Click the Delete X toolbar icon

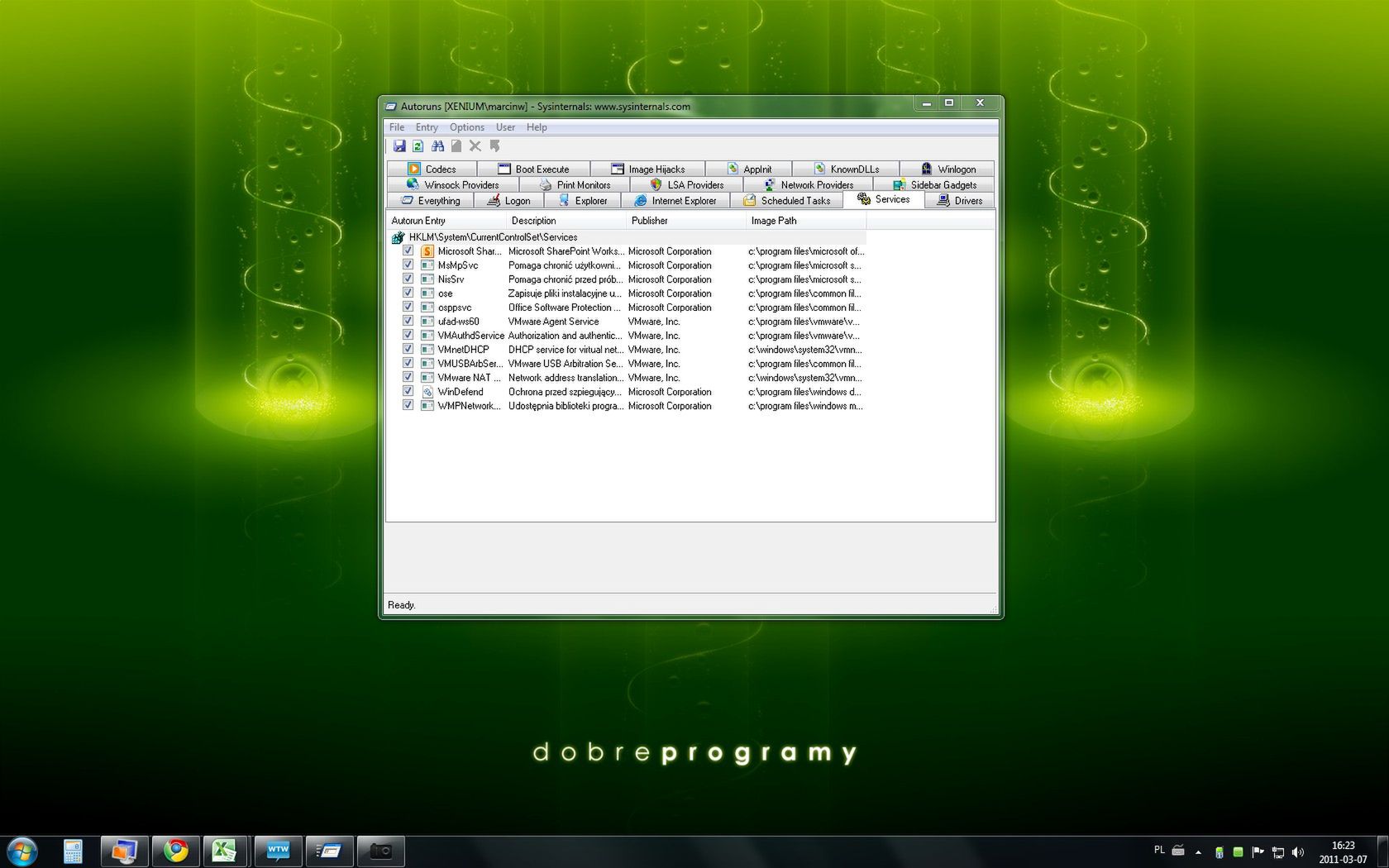click(x=475, y=146)
